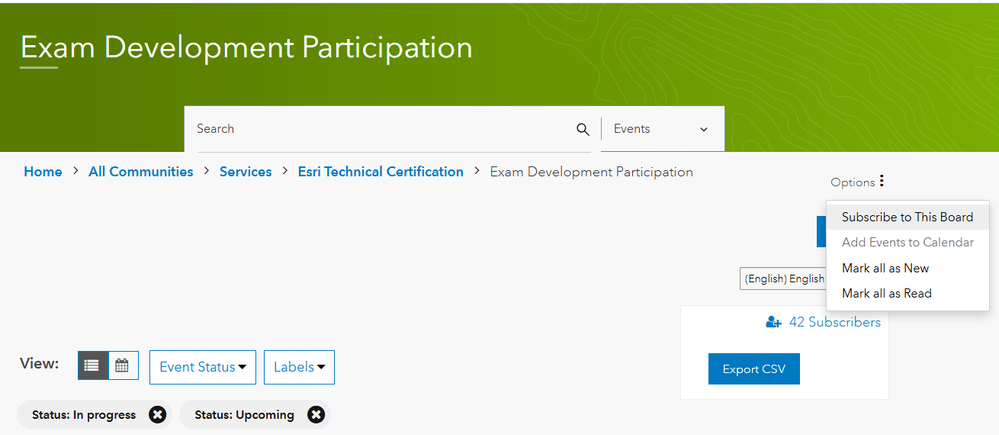Open the 42 Subscribers link
The width and height of the screenshot is (999, 435).
(834, 322)
